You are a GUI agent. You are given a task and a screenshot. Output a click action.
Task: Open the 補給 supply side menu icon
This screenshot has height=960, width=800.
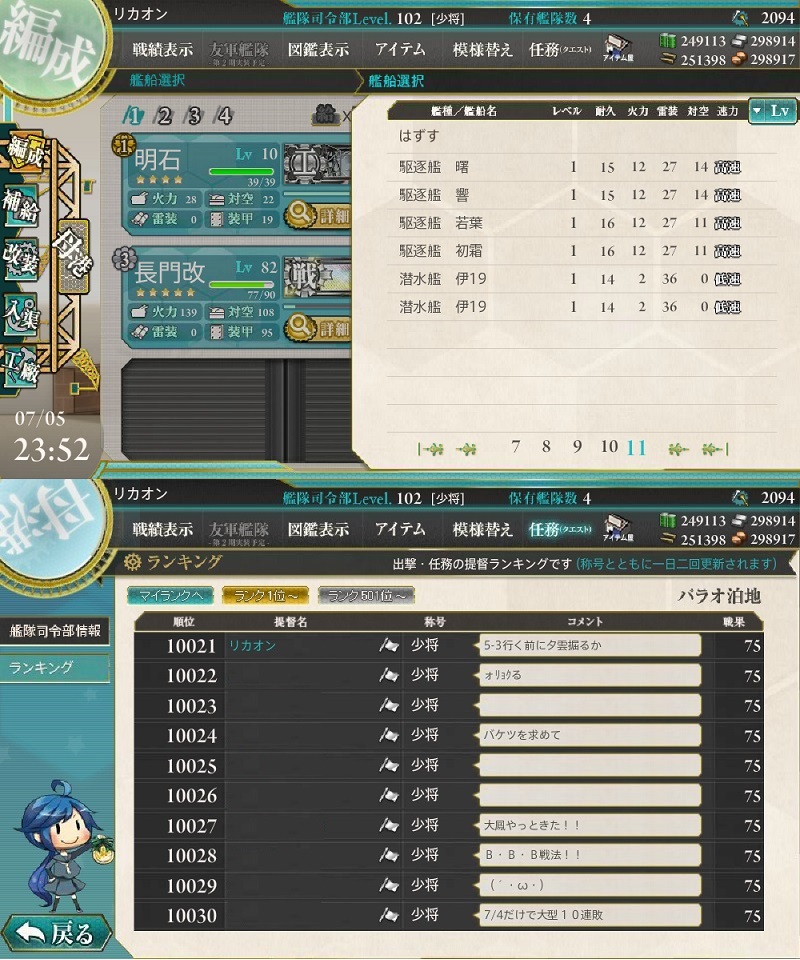click(x=21, y=207)
